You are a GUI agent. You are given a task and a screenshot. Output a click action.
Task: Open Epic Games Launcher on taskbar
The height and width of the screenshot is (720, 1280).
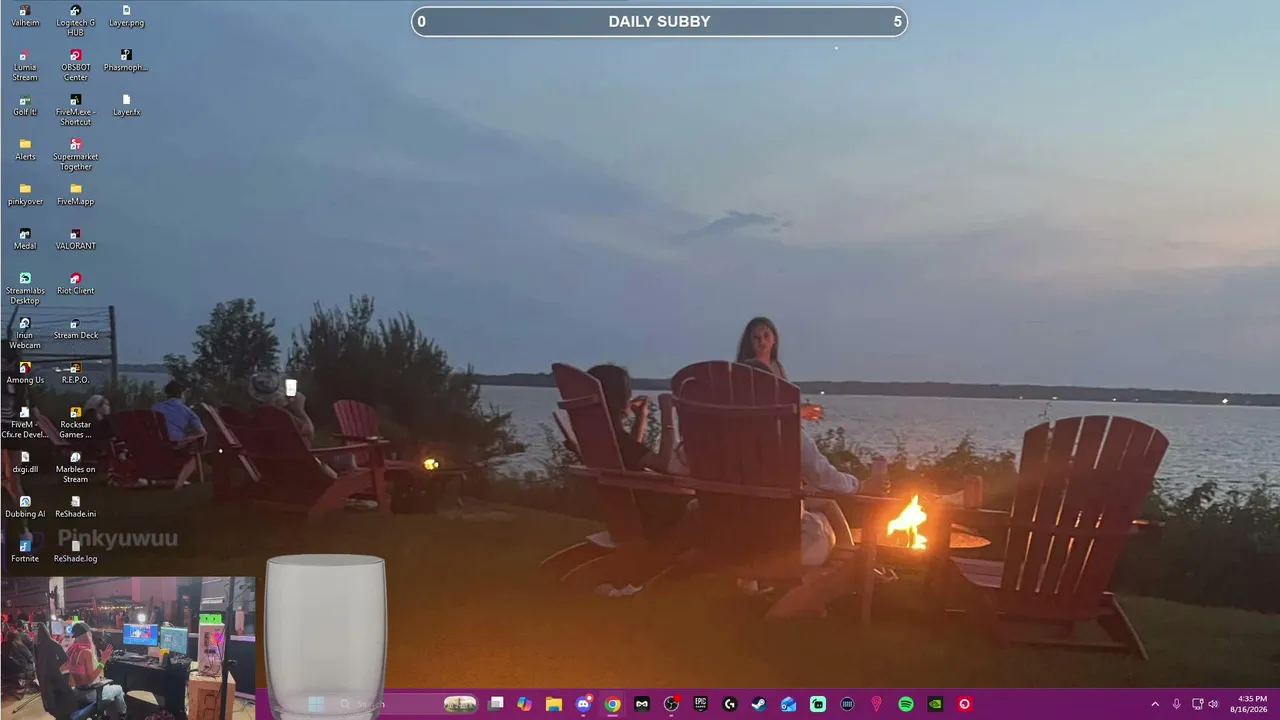tap(700, 704)
